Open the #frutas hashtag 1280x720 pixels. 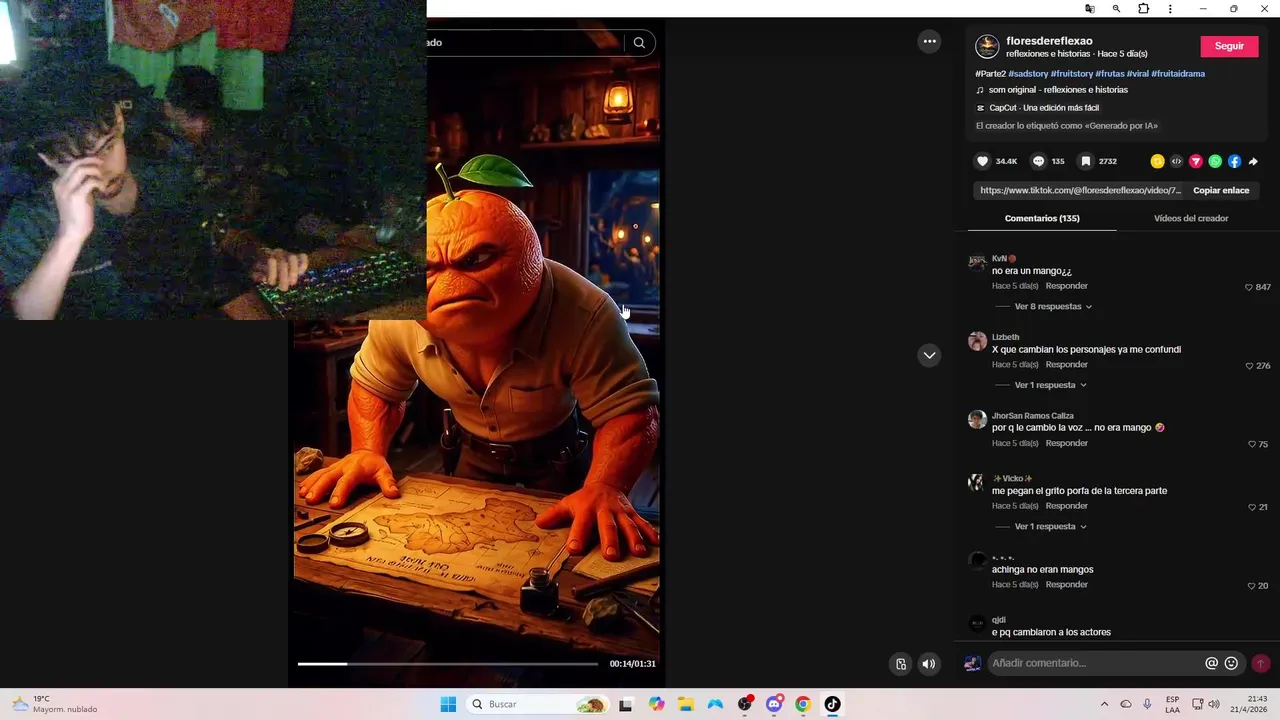click(x=1110, y=73)
